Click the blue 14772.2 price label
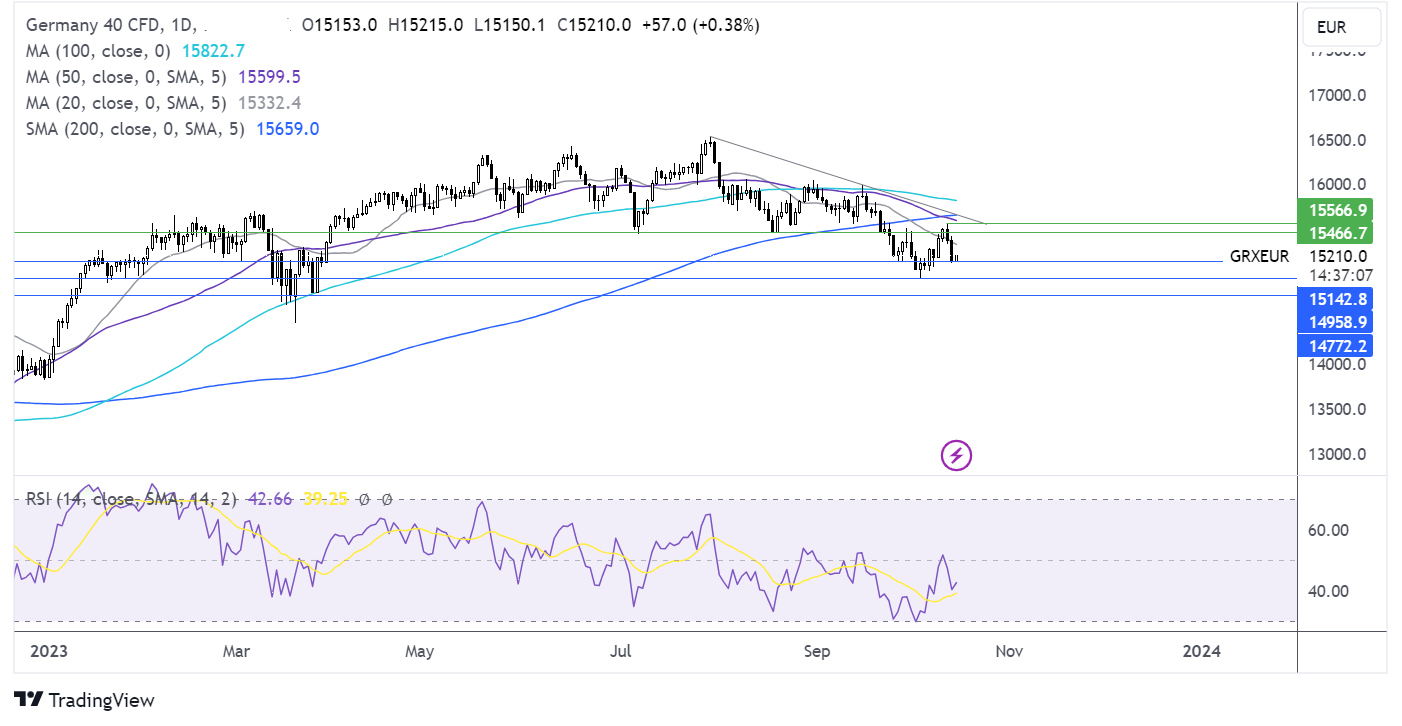 [1334, 346]
